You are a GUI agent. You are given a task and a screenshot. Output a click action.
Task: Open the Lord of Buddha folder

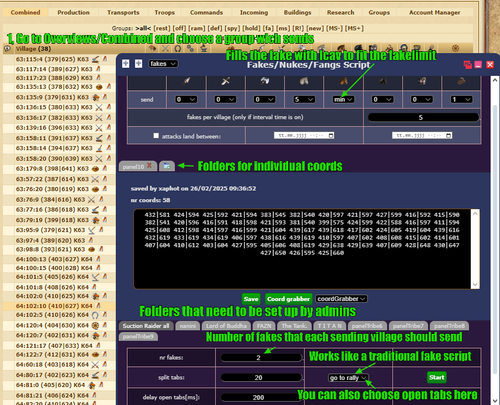[226, 326]
